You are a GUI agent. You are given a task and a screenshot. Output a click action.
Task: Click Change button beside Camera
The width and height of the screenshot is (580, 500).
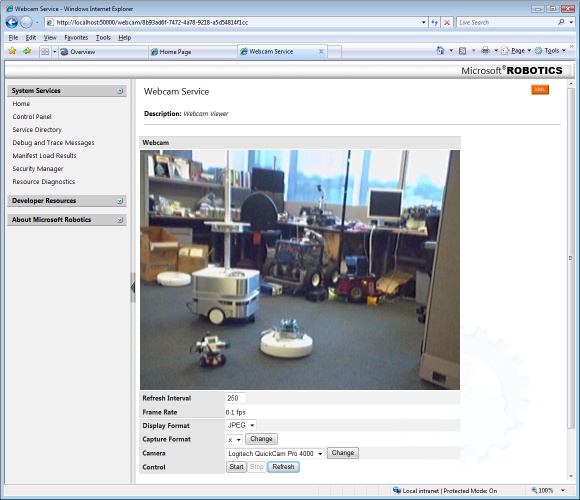(x=343, y=453)
